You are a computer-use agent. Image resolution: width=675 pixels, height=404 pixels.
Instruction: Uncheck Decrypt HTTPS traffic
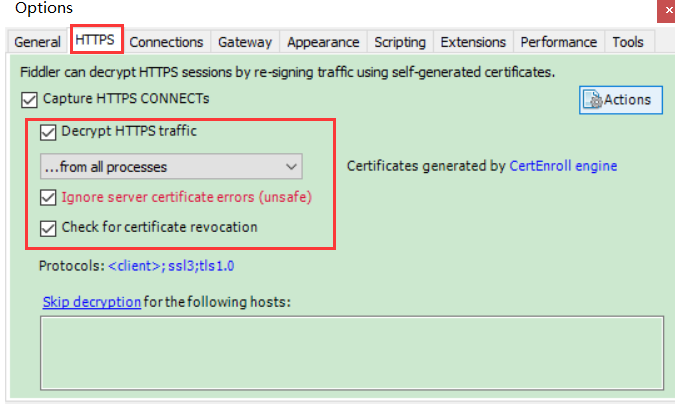coord(48,132)
